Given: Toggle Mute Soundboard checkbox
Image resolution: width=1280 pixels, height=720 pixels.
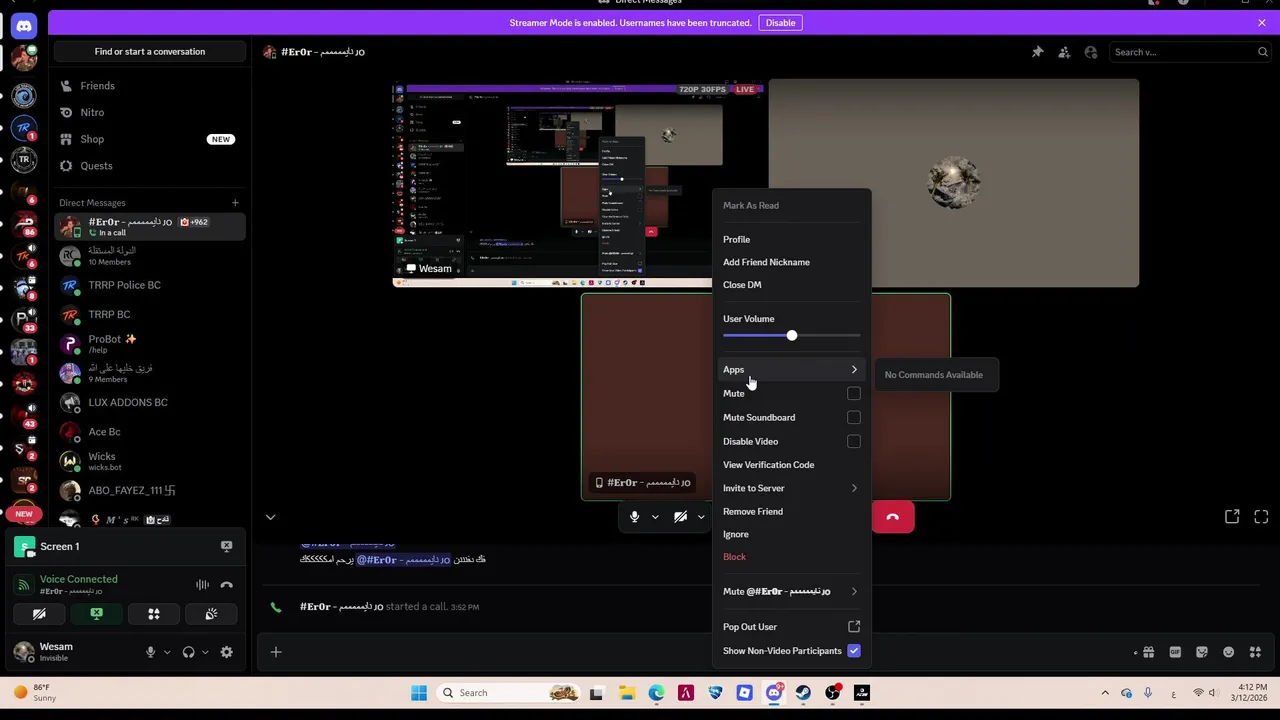Looking at the screenshot, I should pos(854,418).
